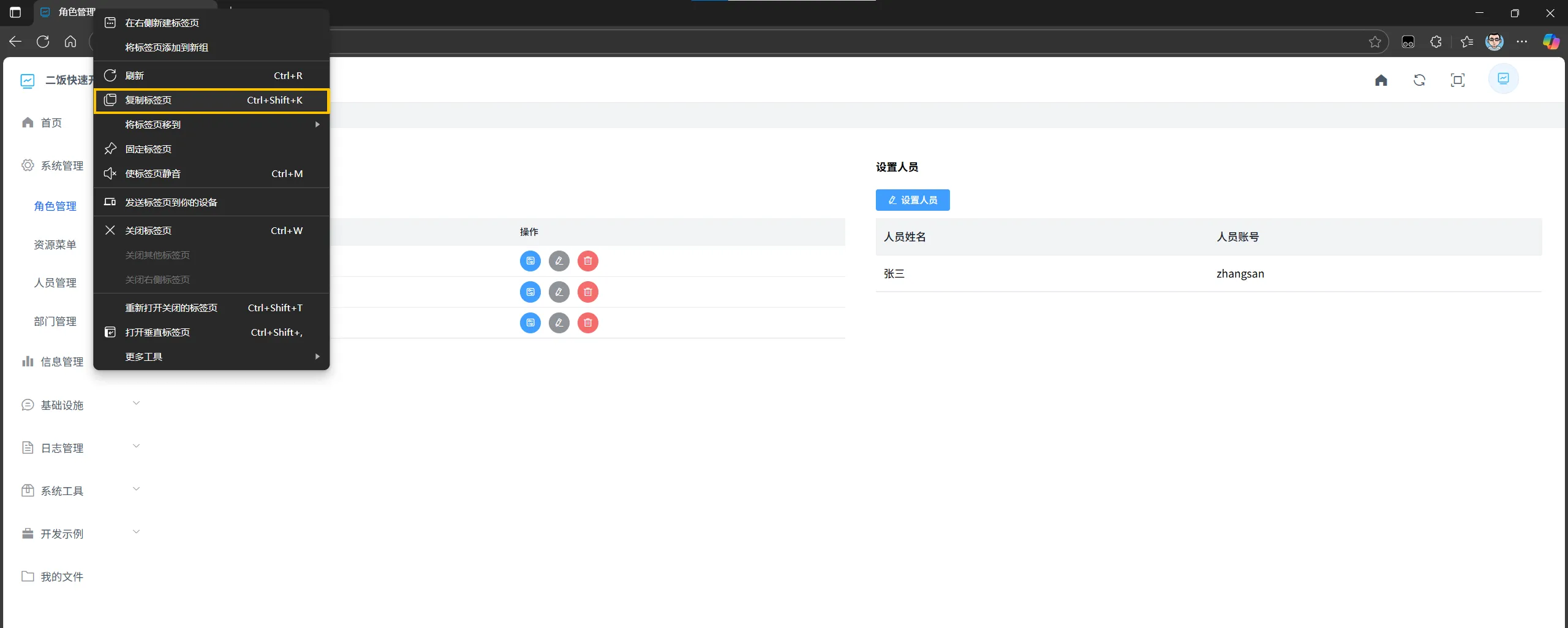Expand the 日志管理 sidebar section
Image resolution: width=1568 pixels, height=628 pixels.
tap(81, 448)
